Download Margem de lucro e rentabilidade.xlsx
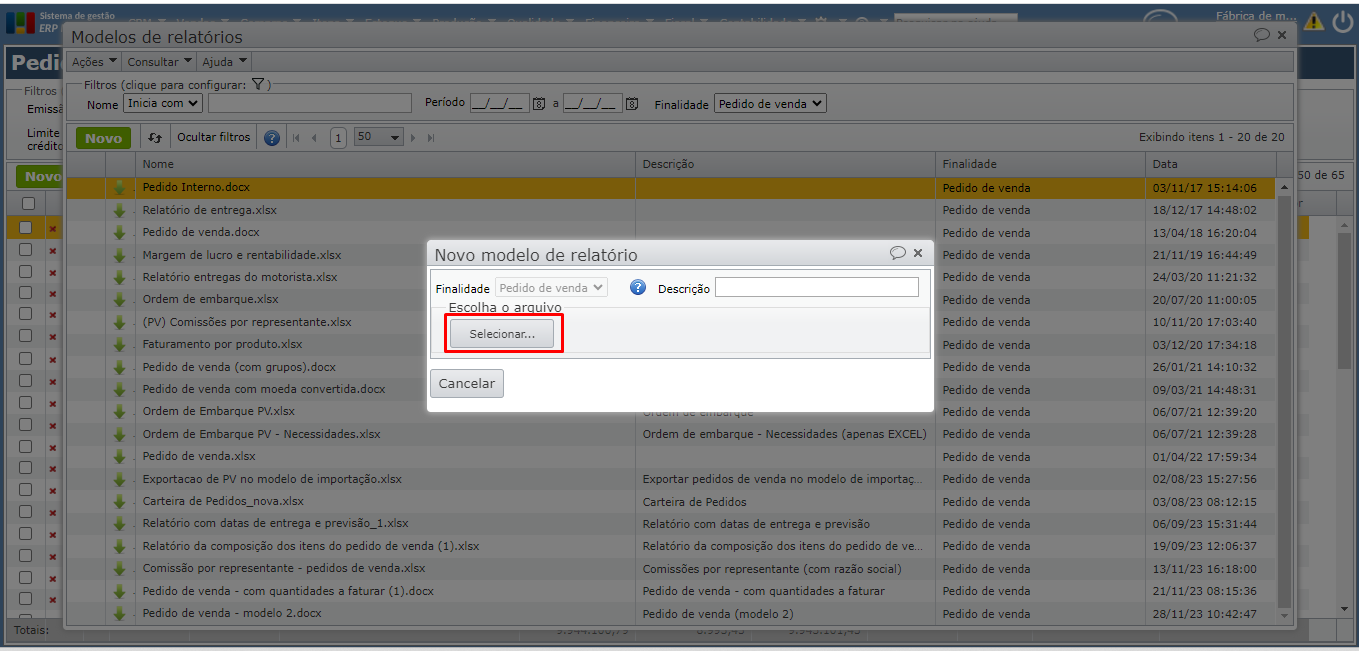Viewport: 1359px width, 651px height. (120, 255)
